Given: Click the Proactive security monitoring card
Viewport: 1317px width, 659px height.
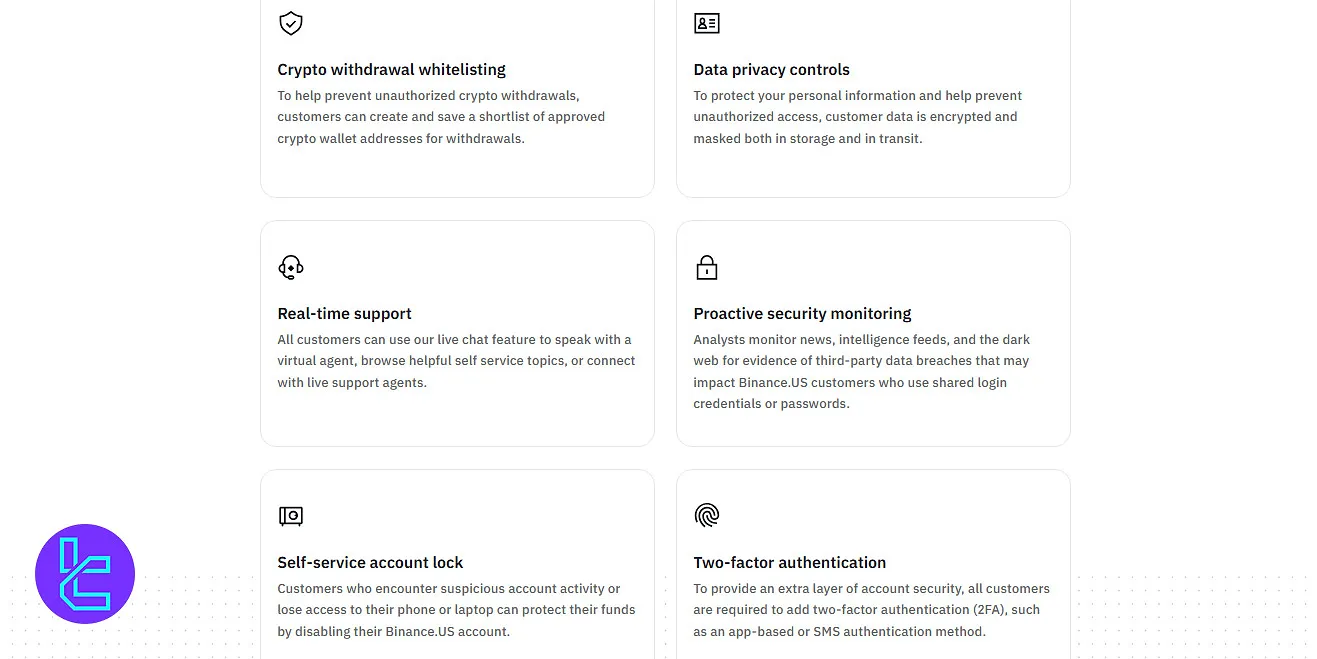Looking at the screenshot, I should [x=873, y=333].
